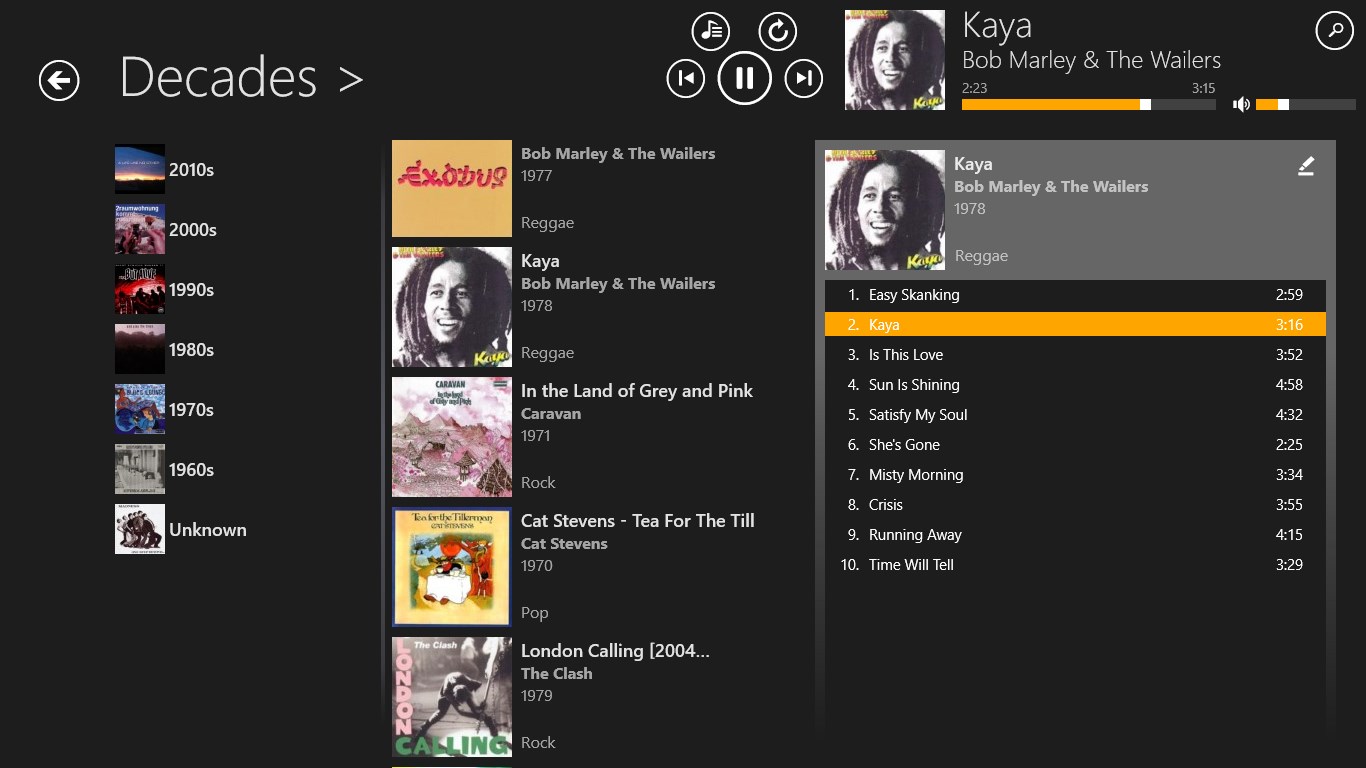The width and height of the screenshot is (1366, 768).
Task: Click the back arrow button
Action: point(59,80)
